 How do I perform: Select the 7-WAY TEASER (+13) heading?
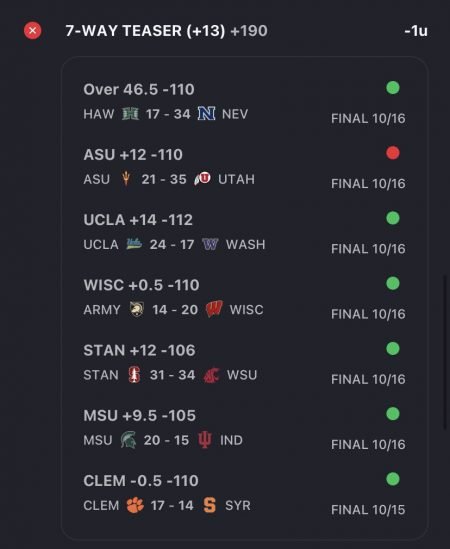(x=145, y=31)
